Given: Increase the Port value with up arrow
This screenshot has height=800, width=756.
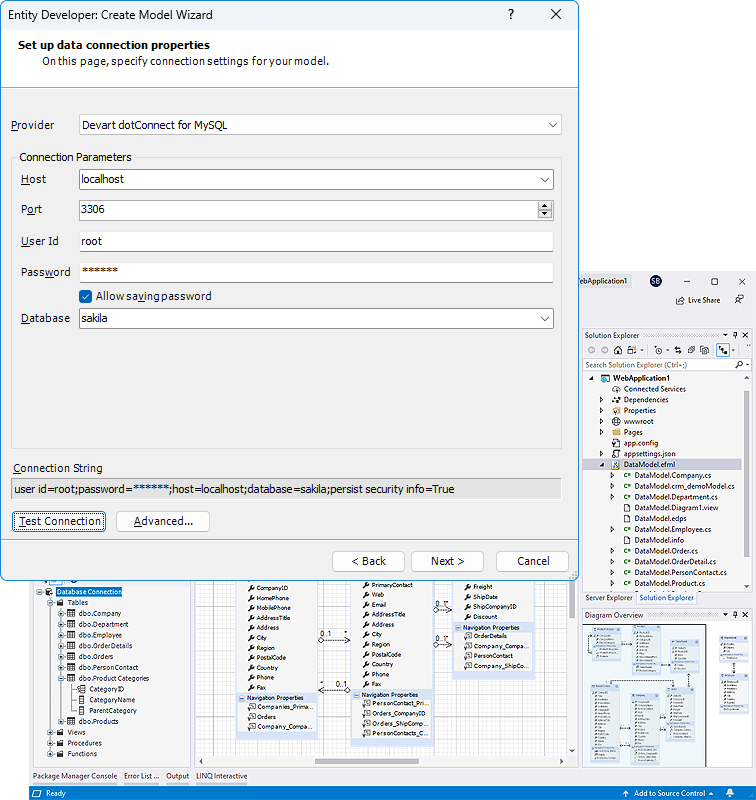Looking at the screenshot, I should coord(545,206).
